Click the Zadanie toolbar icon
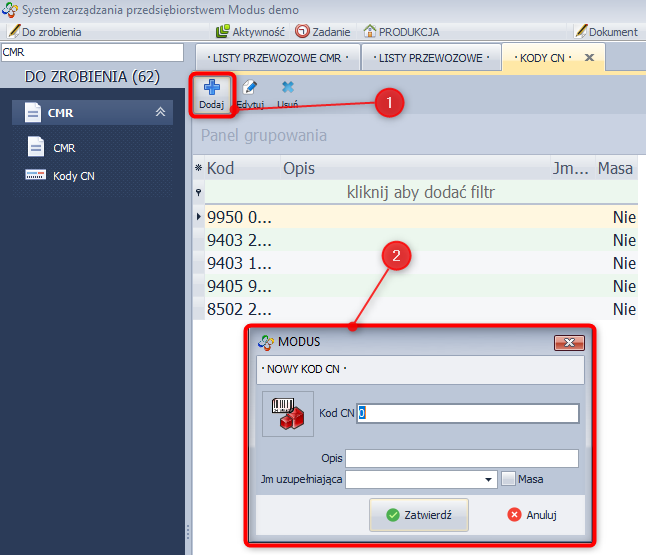The height and width of the screenshot is (555, 646). [x=302, y=31]
